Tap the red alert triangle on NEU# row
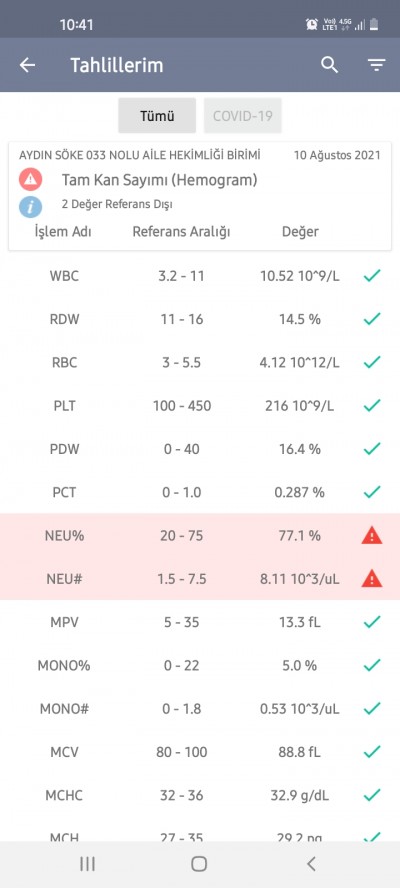400x888 pixels. [x=372, y=578]
